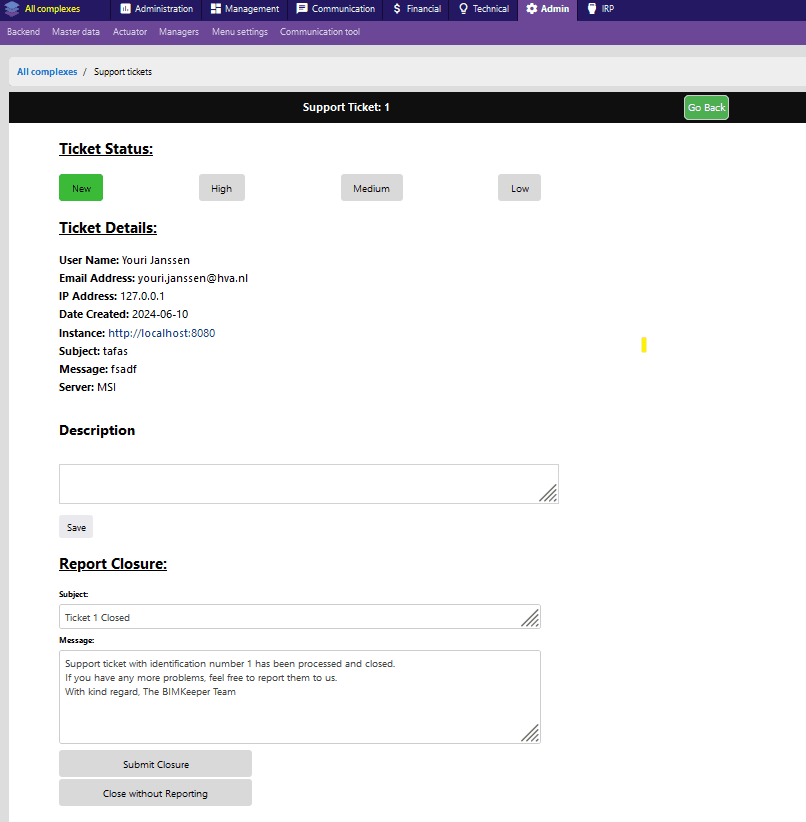The width and height of the screenshot is (806, 822).
Task: Set ticket priority to Medium
Action: point(371,188)
